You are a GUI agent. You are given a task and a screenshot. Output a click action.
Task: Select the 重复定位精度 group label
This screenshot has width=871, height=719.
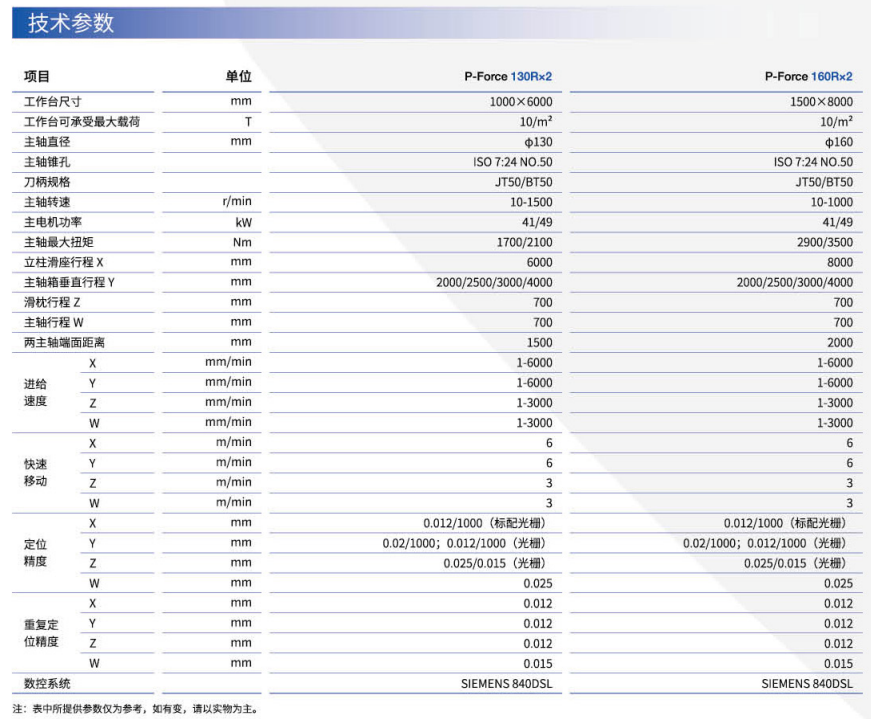tap(41, 632)
